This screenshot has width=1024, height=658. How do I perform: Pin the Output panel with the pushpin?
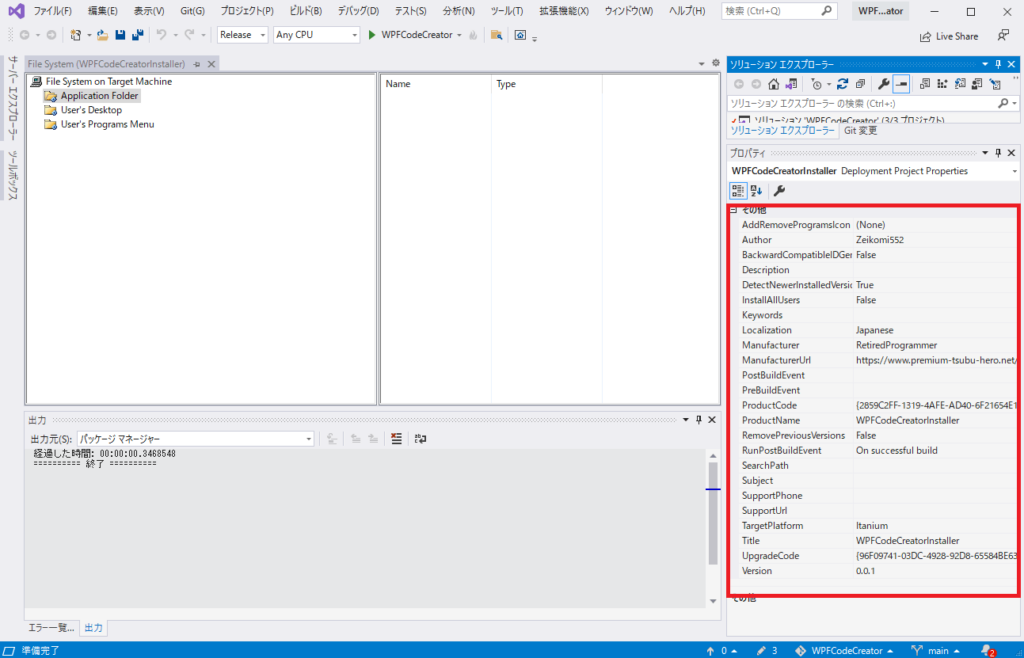tap(698, 420)
